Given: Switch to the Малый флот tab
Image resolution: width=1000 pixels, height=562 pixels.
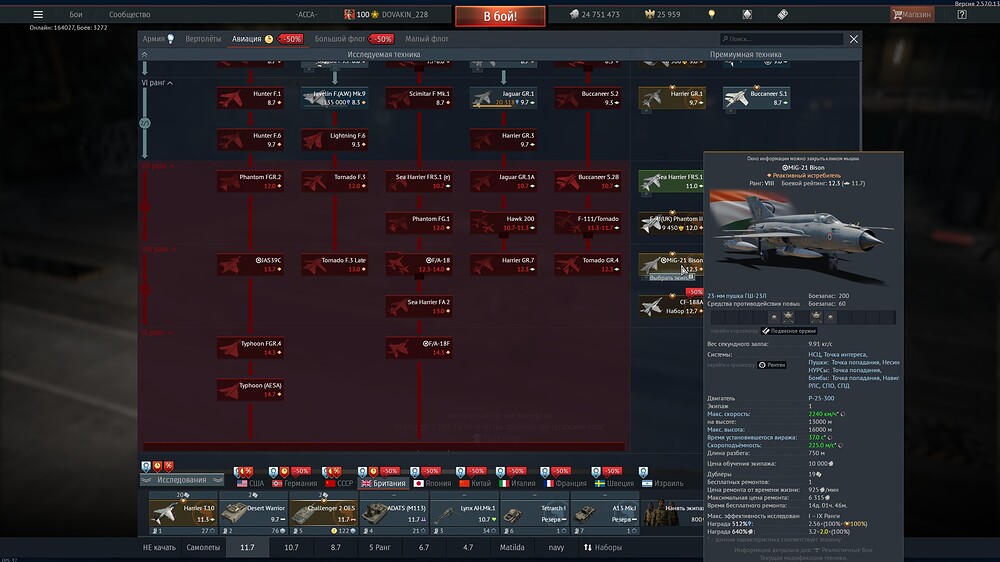Looking at the screenshot, I should click(427, 39).
